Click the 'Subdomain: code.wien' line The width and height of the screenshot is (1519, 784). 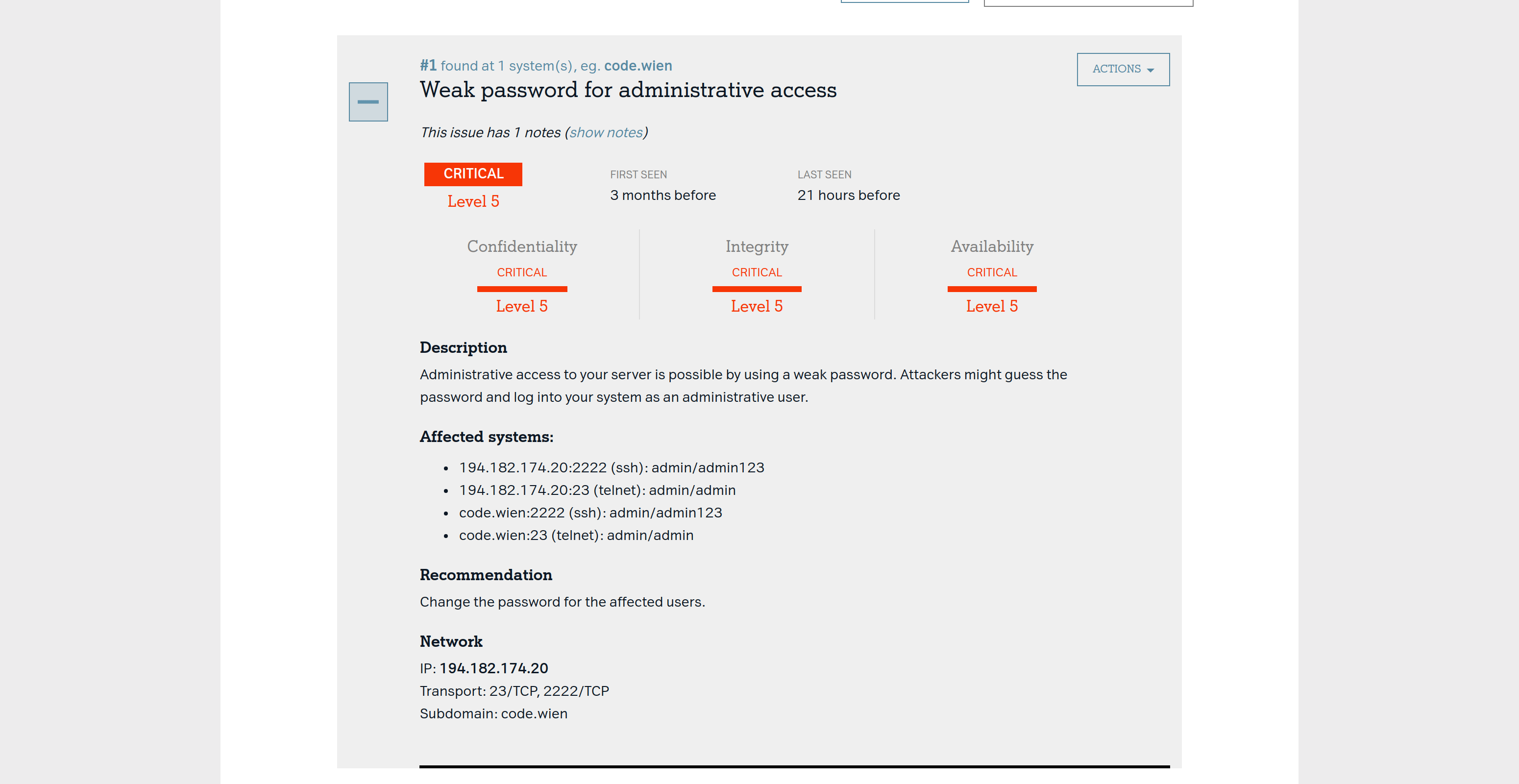[493, 713]
